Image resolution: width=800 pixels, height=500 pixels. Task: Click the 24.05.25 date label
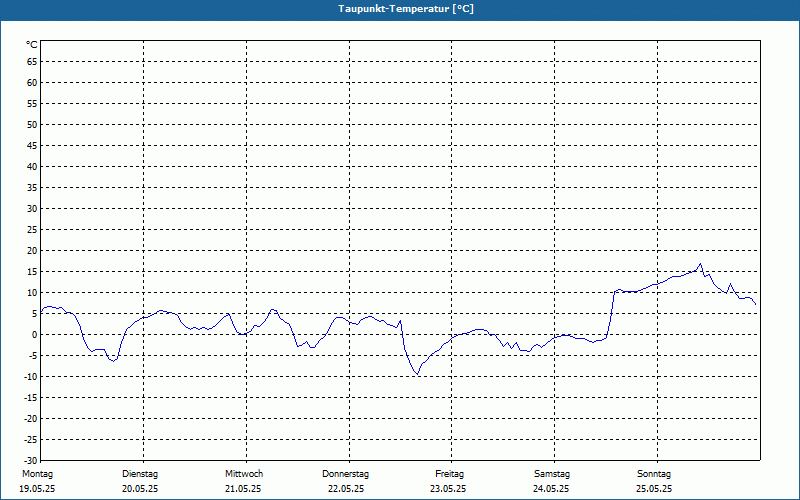(x=551, y=489)
